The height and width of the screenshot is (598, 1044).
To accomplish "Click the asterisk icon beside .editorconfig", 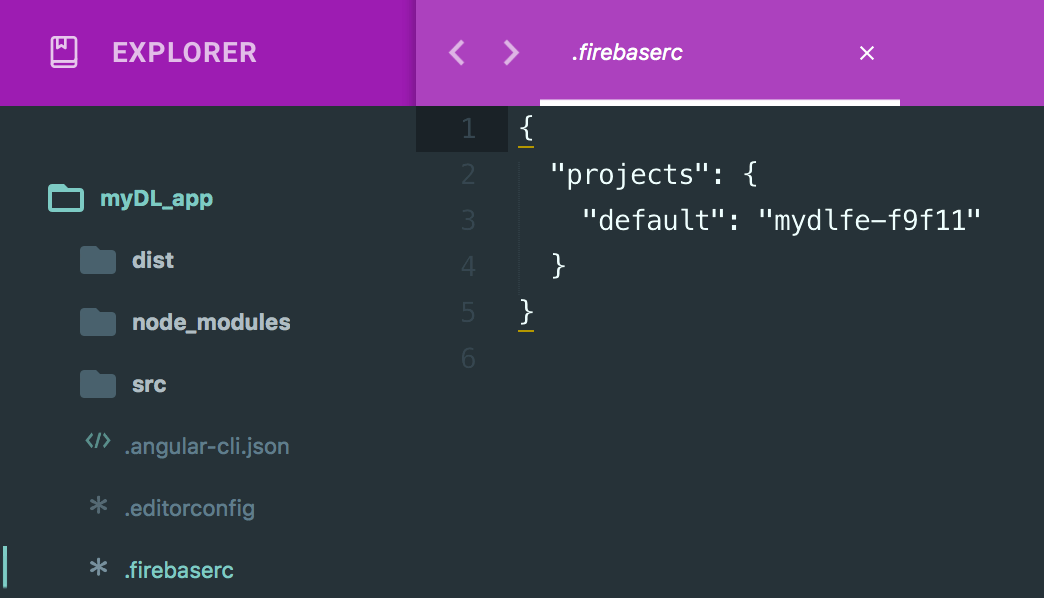I will point(98,507).
